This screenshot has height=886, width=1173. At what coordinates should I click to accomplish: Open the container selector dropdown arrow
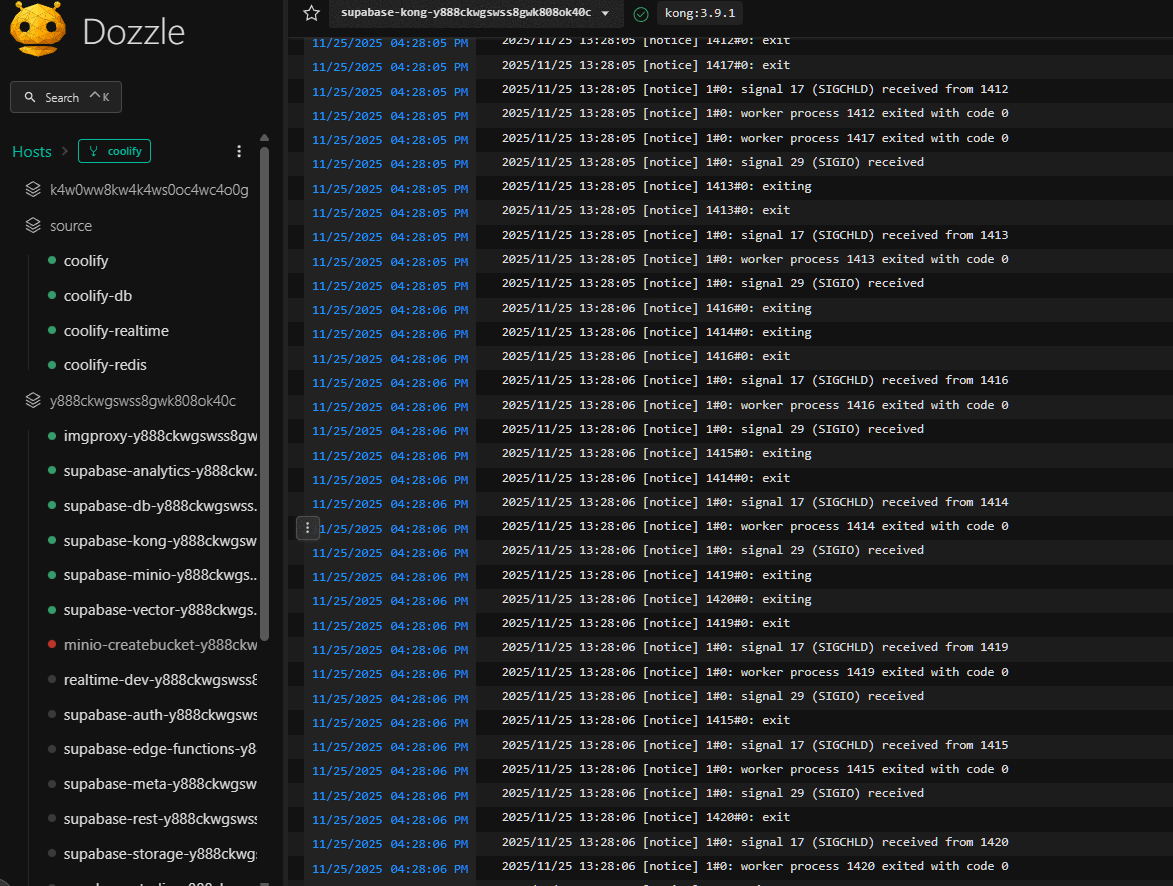coord(605,13)
